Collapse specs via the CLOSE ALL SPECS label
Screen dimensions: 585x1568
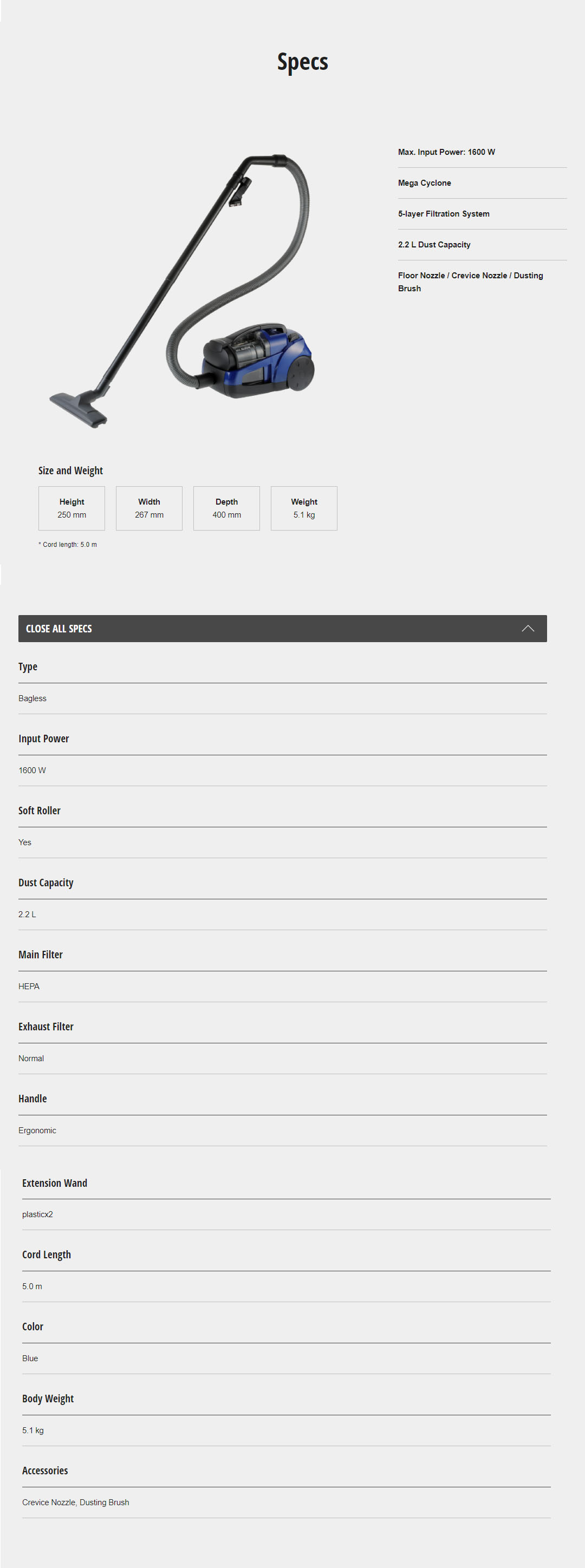tap(59, 628)
